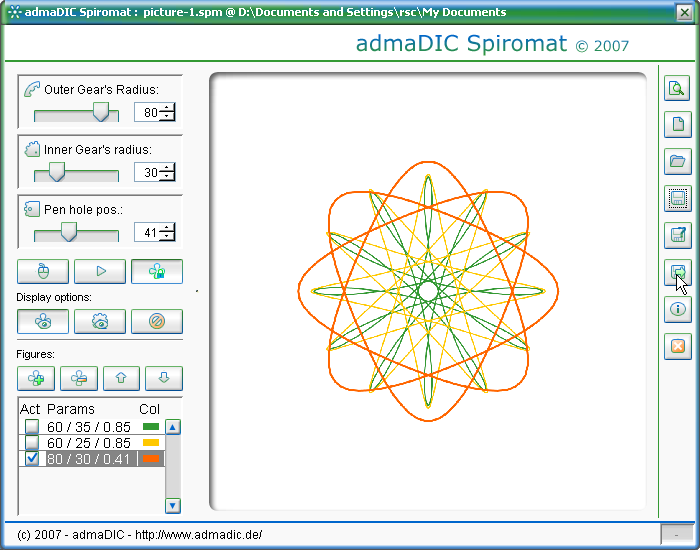
Task: Select the gear-with-eye display option
Action: (x=100, y=321)
